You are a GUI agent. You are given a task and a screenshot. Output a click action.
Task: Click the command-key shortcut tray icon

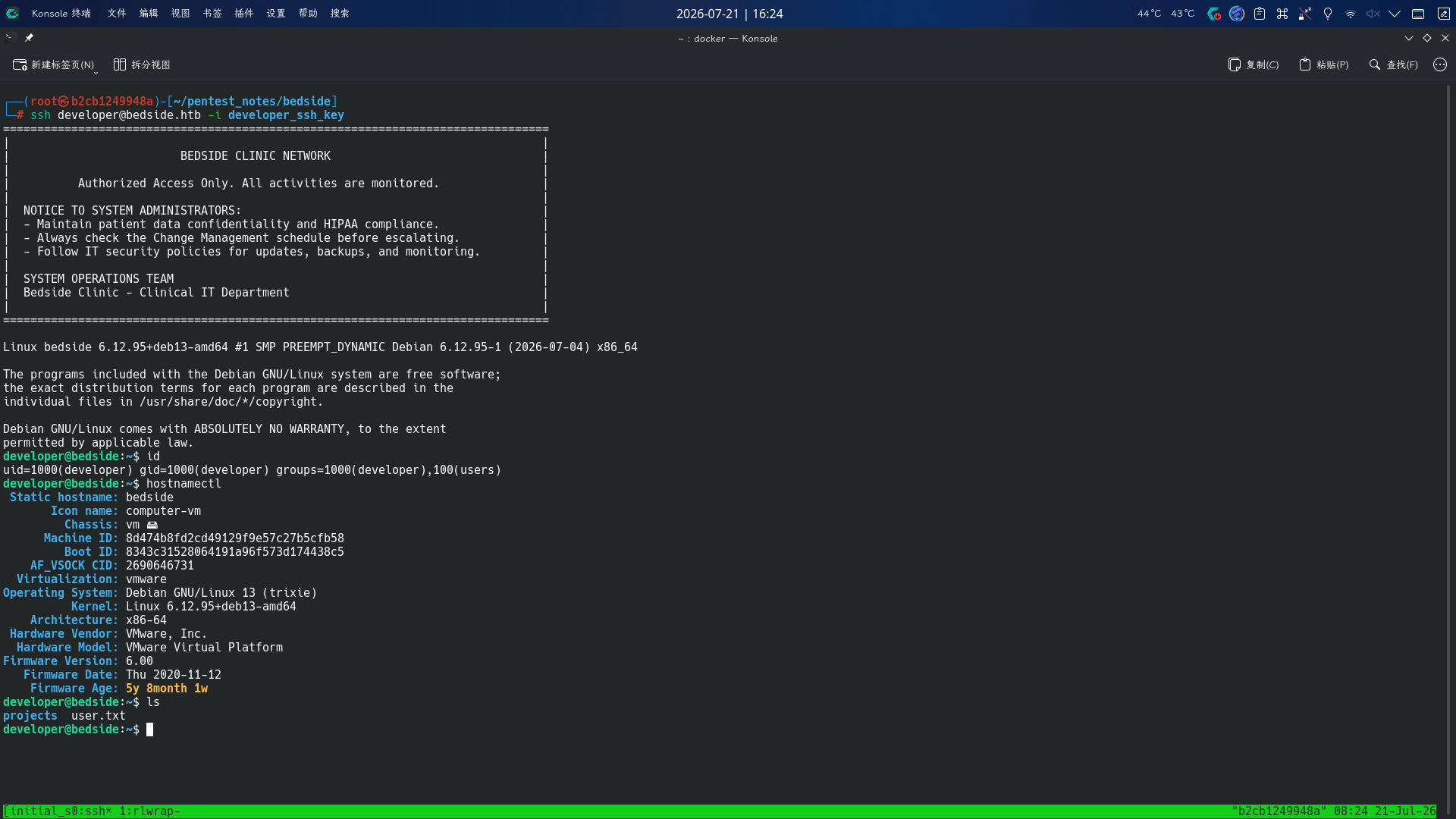(x=1282, y=14)
